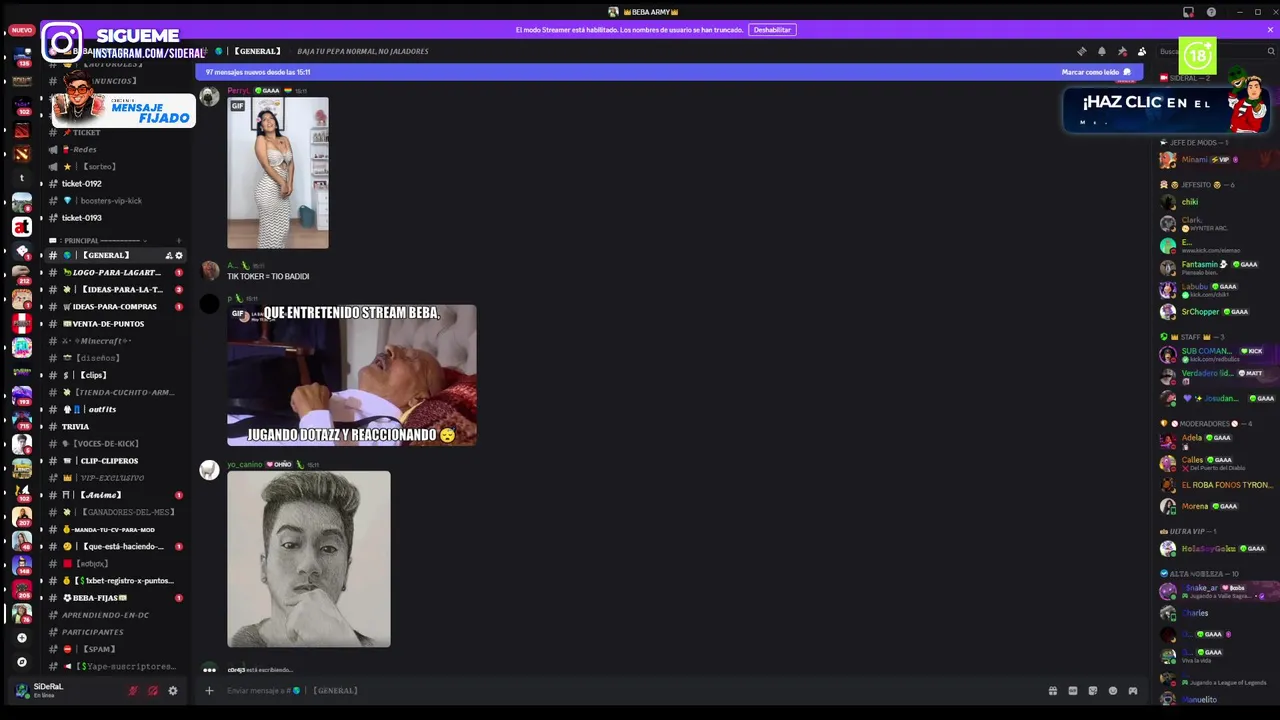
Task: Open server icon with 715 badge
Action: coord(22,419)
